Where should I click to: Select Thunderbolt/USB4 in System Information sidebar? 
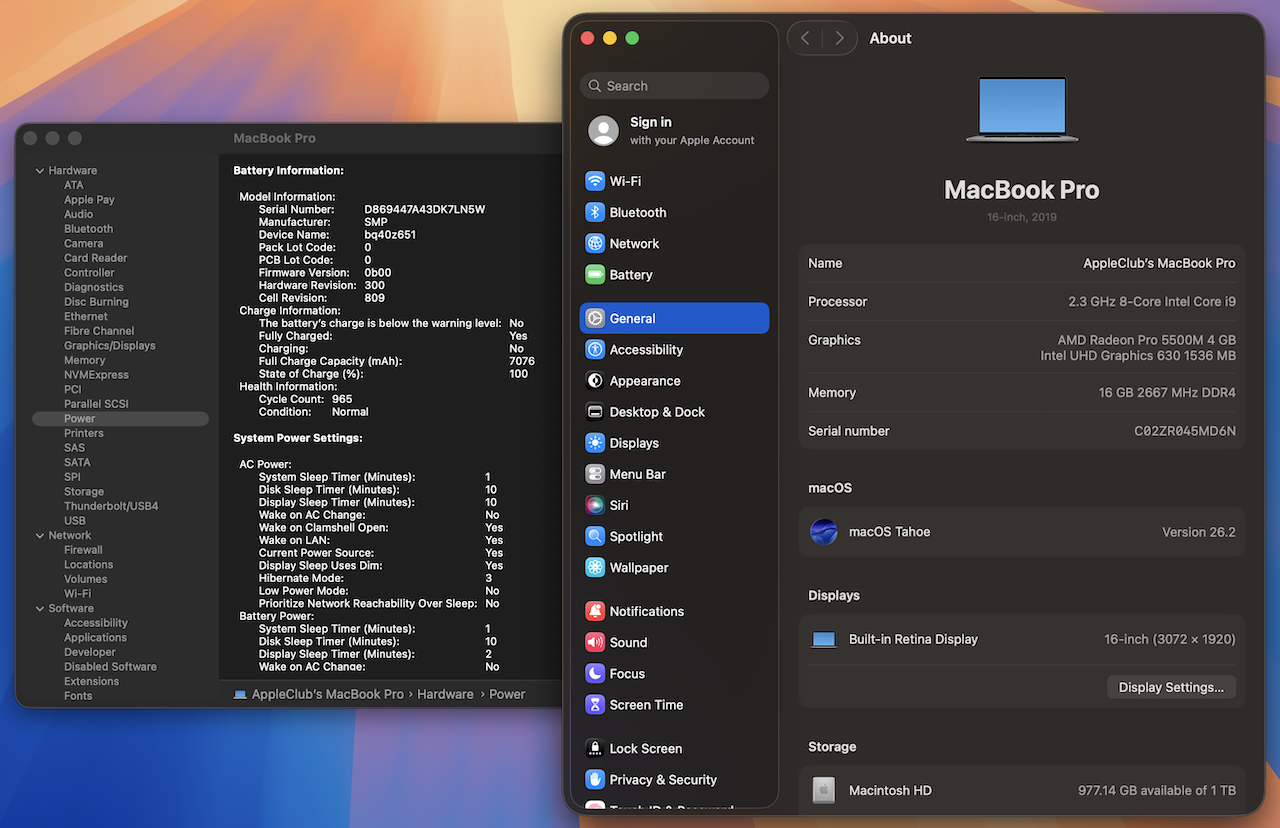[x=111, y=506]
